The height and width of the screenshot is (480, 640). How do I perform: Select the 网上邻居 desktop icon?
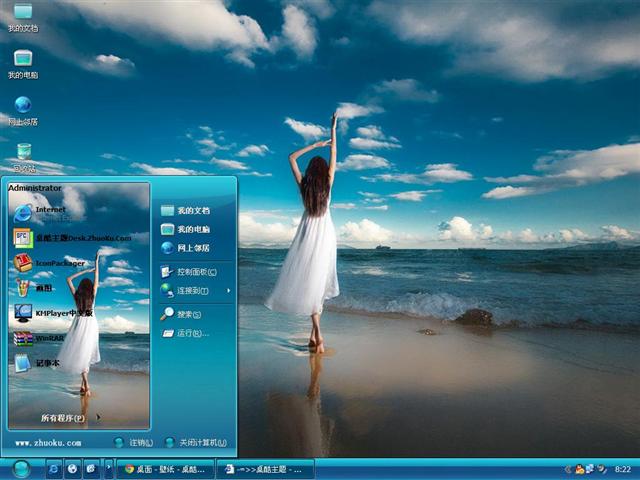click(x=23, y=110)
